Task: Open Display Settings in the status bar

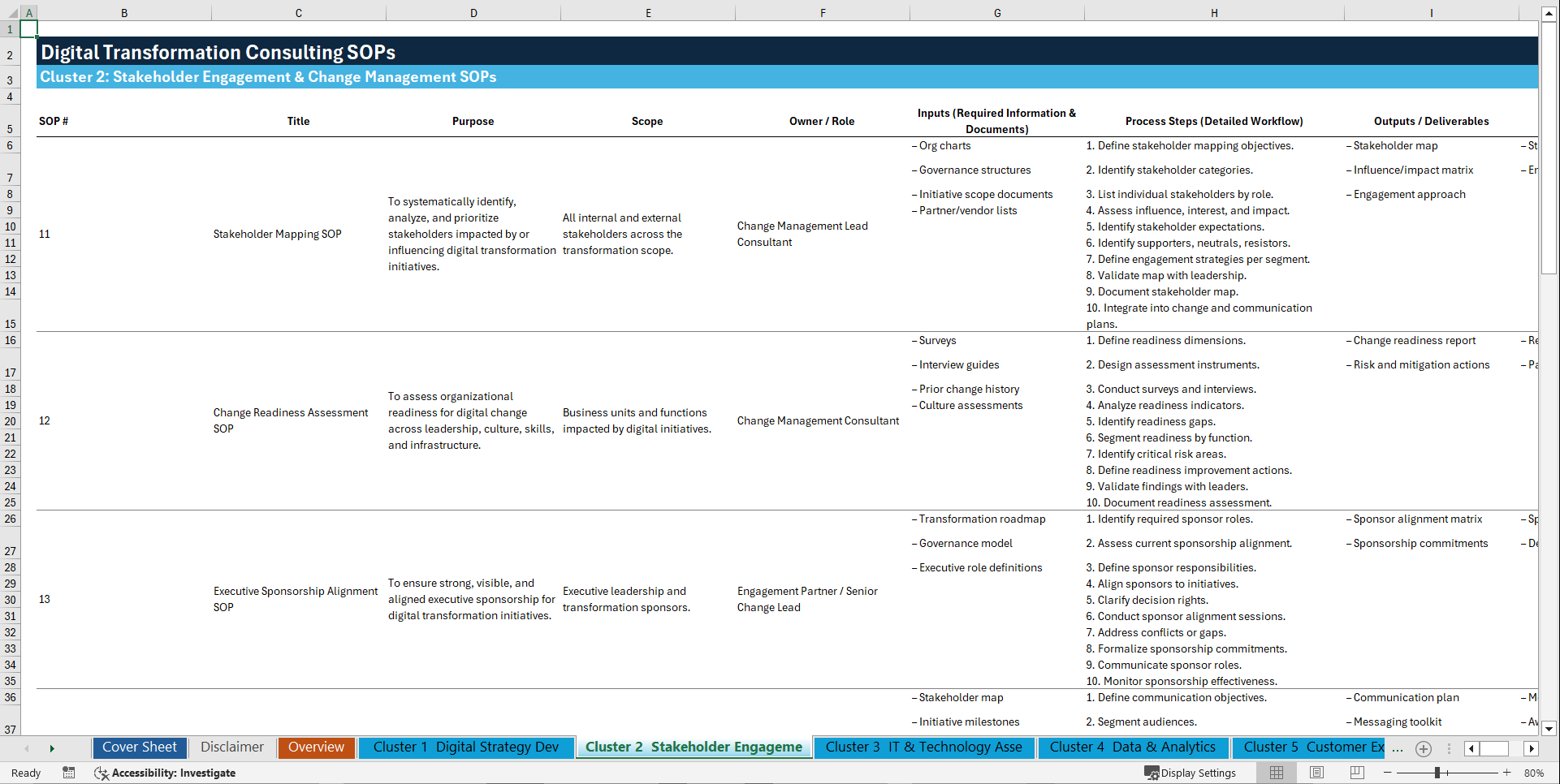Action: [x=1191, y=773]
